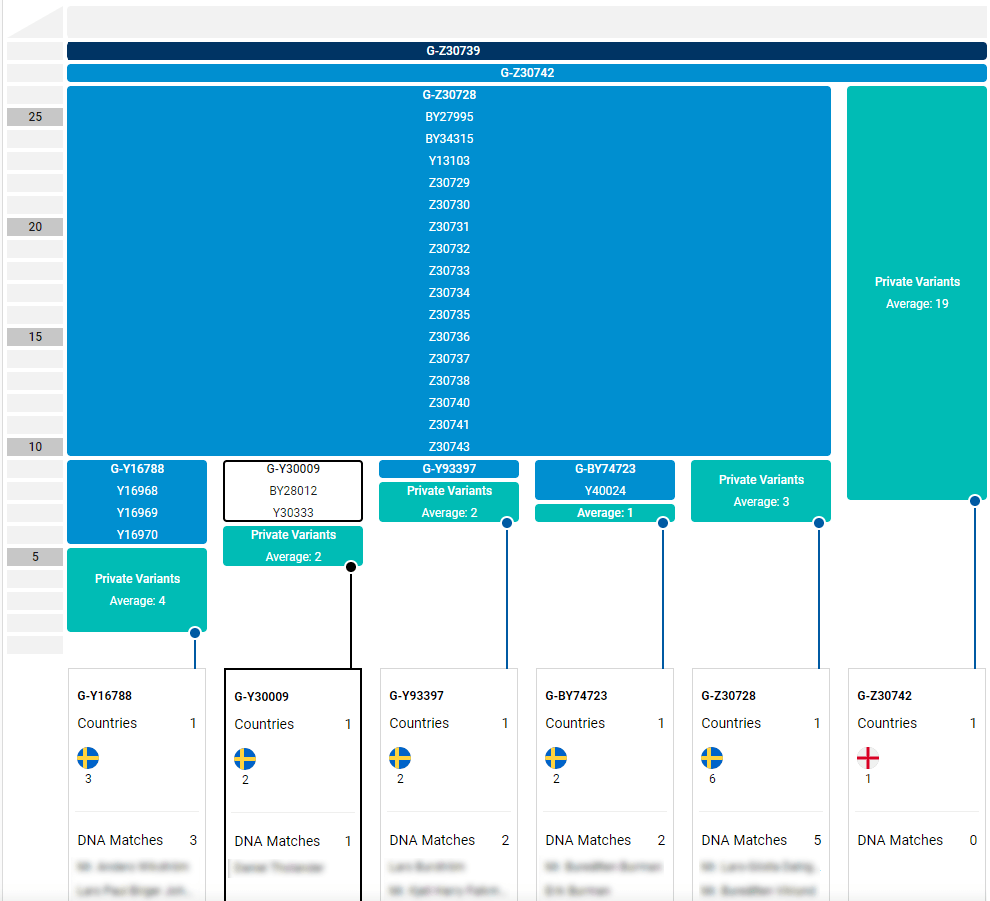Click the outlined G-Y30009 branch box
The image size is (990, 901).
[x=293, y=490]
